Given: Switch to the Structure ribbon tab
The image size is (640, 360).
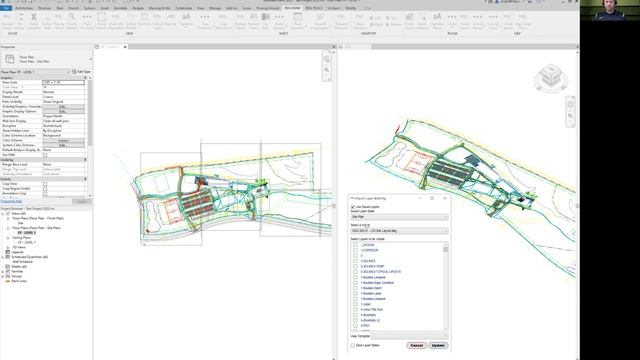Looking at the screenshot, I should point(44,8).
